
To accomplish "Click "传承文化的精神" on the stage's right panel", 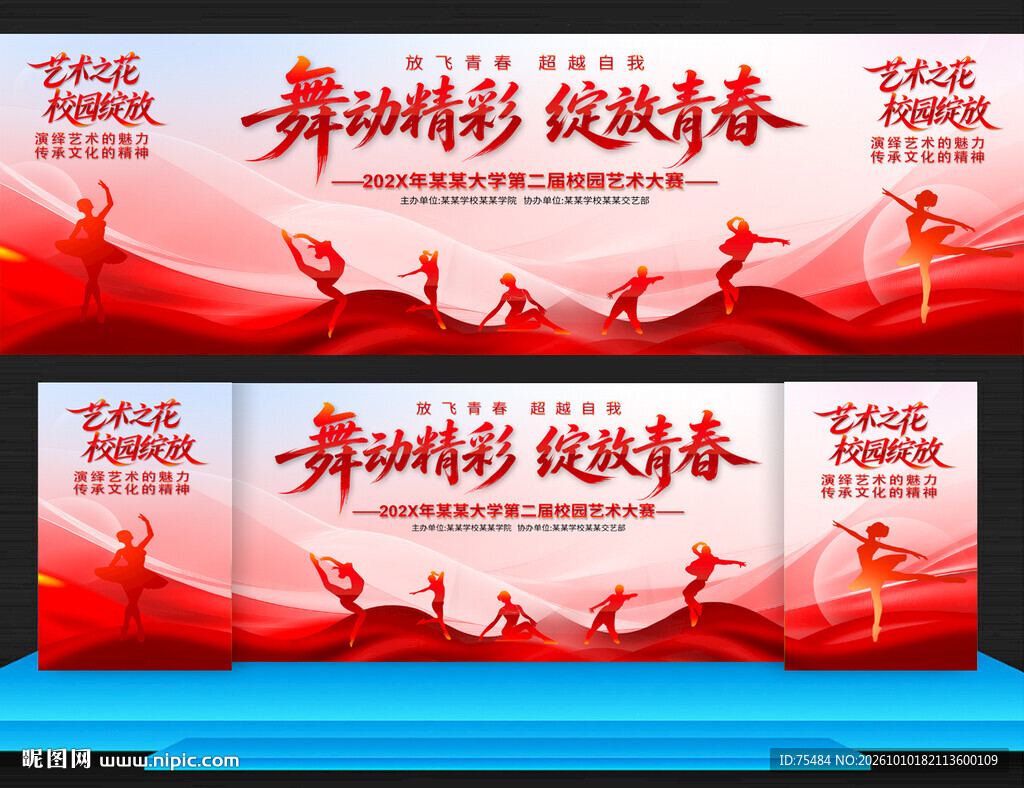I will [x=878, y=493].
